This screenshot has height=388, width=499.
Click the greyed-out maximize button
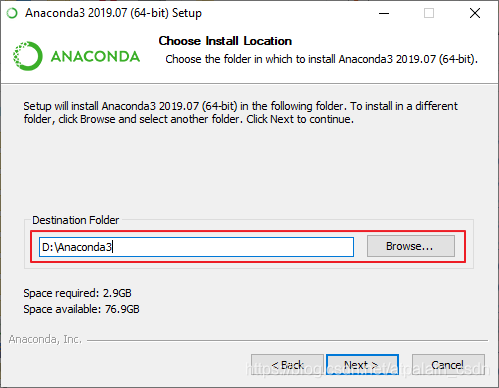click(429, 13)
